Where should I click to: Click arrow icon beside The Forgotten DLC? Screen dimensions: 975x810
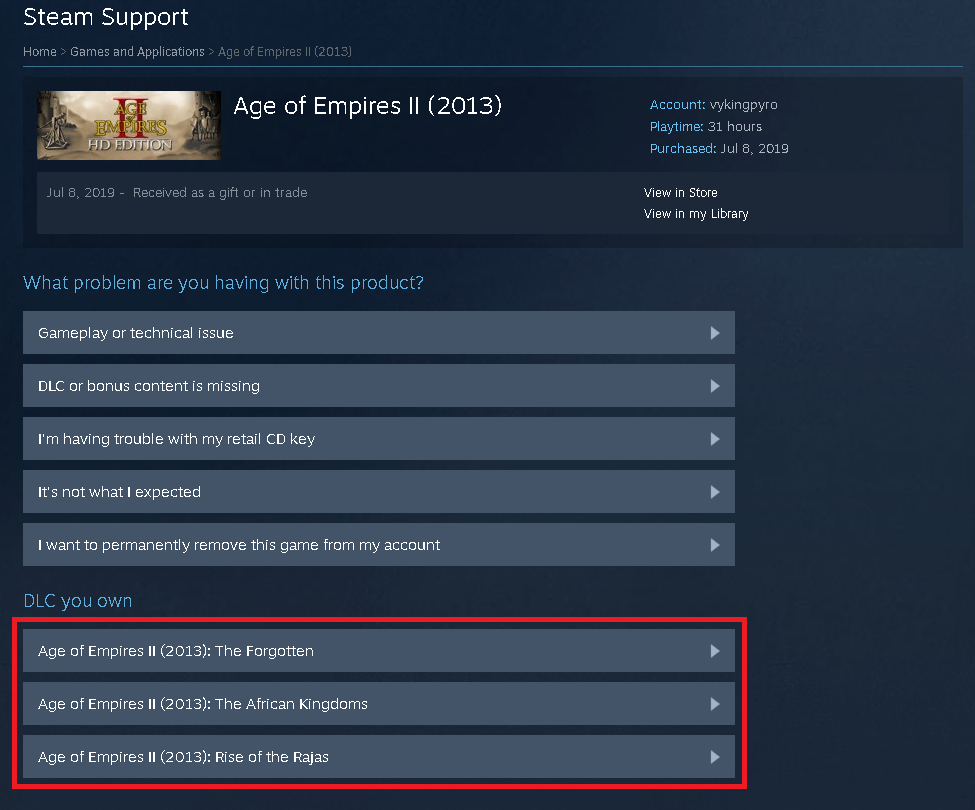coord(715,651)
